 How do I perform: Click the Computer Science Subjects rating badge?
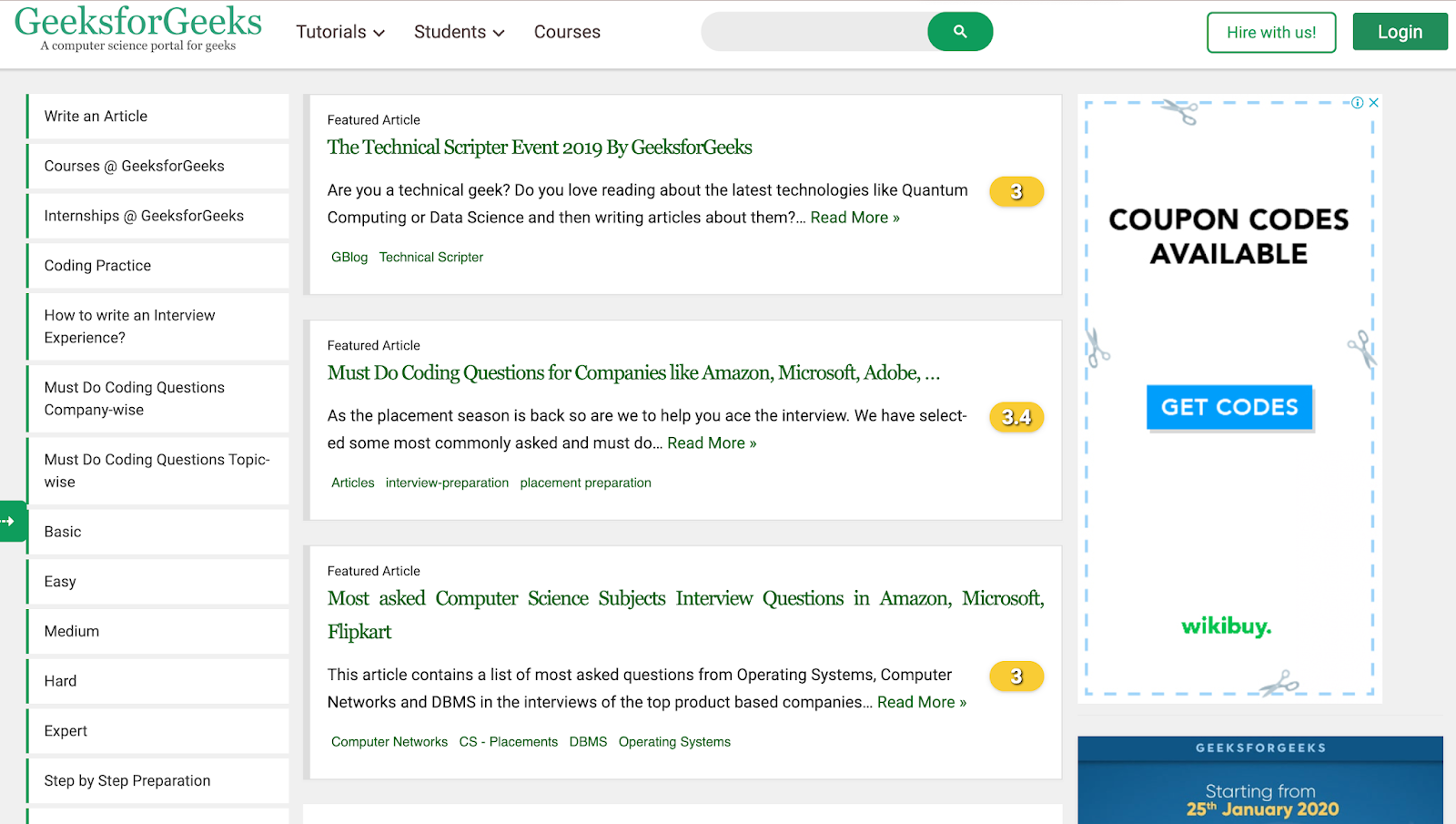pos(1016,676)
